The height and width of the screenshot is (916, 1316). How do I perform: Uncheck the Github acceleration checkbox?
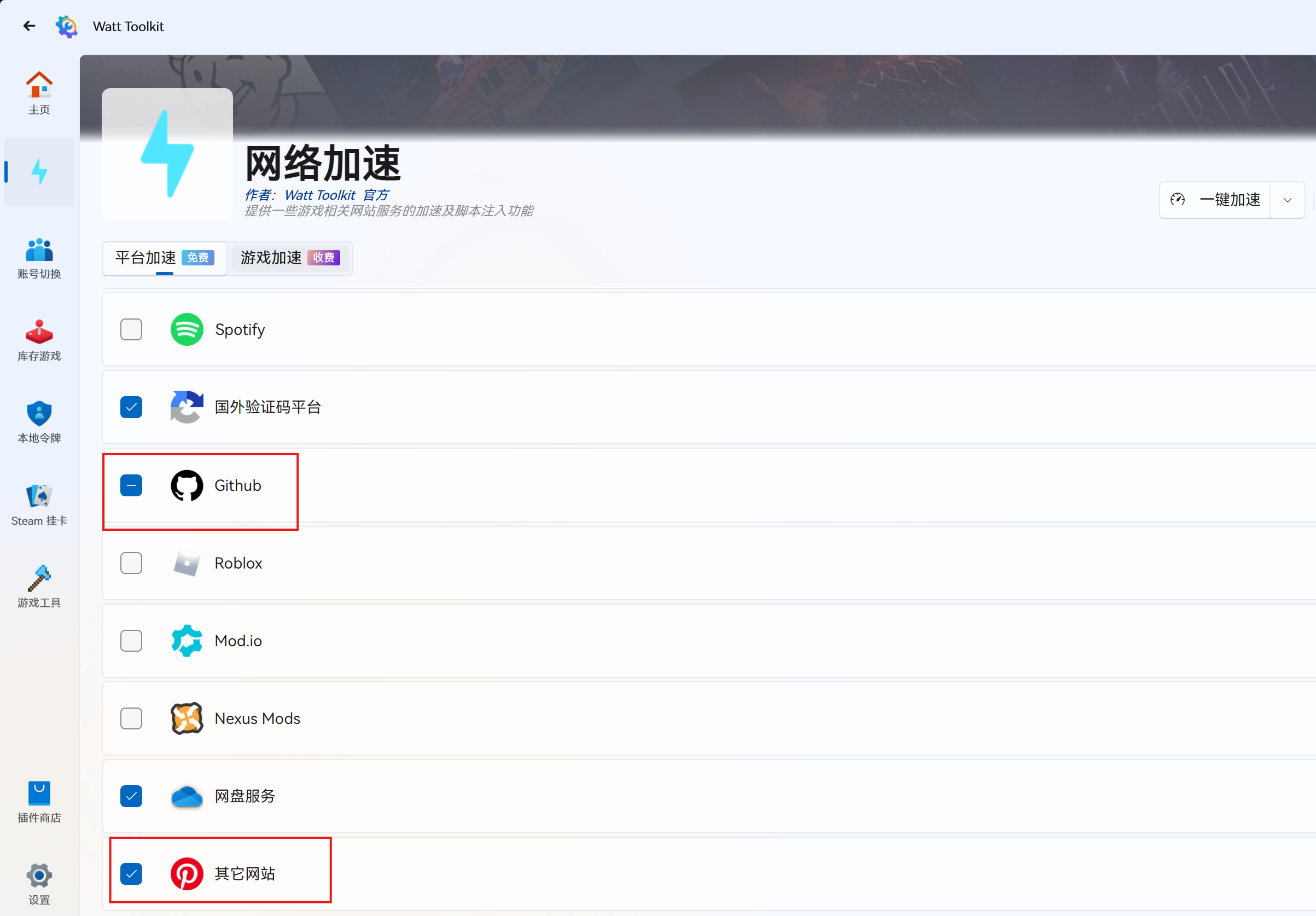pyautogui.click(x=131, y=485)
